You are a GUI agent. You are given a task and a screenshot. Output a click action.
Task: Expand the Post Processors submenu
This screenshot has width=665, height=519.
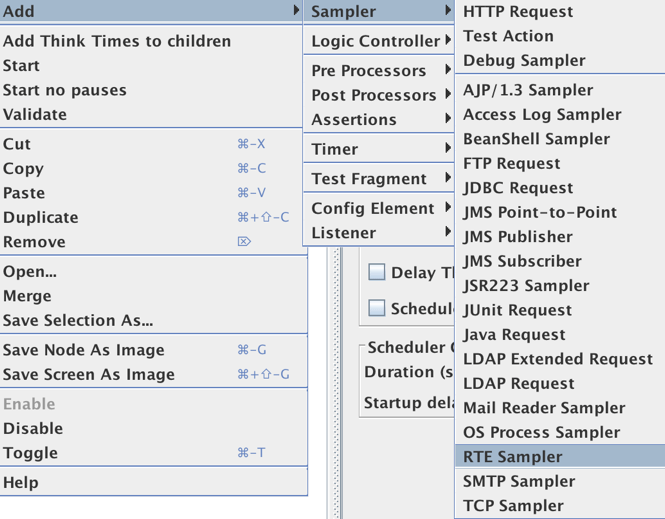[379, 95]
